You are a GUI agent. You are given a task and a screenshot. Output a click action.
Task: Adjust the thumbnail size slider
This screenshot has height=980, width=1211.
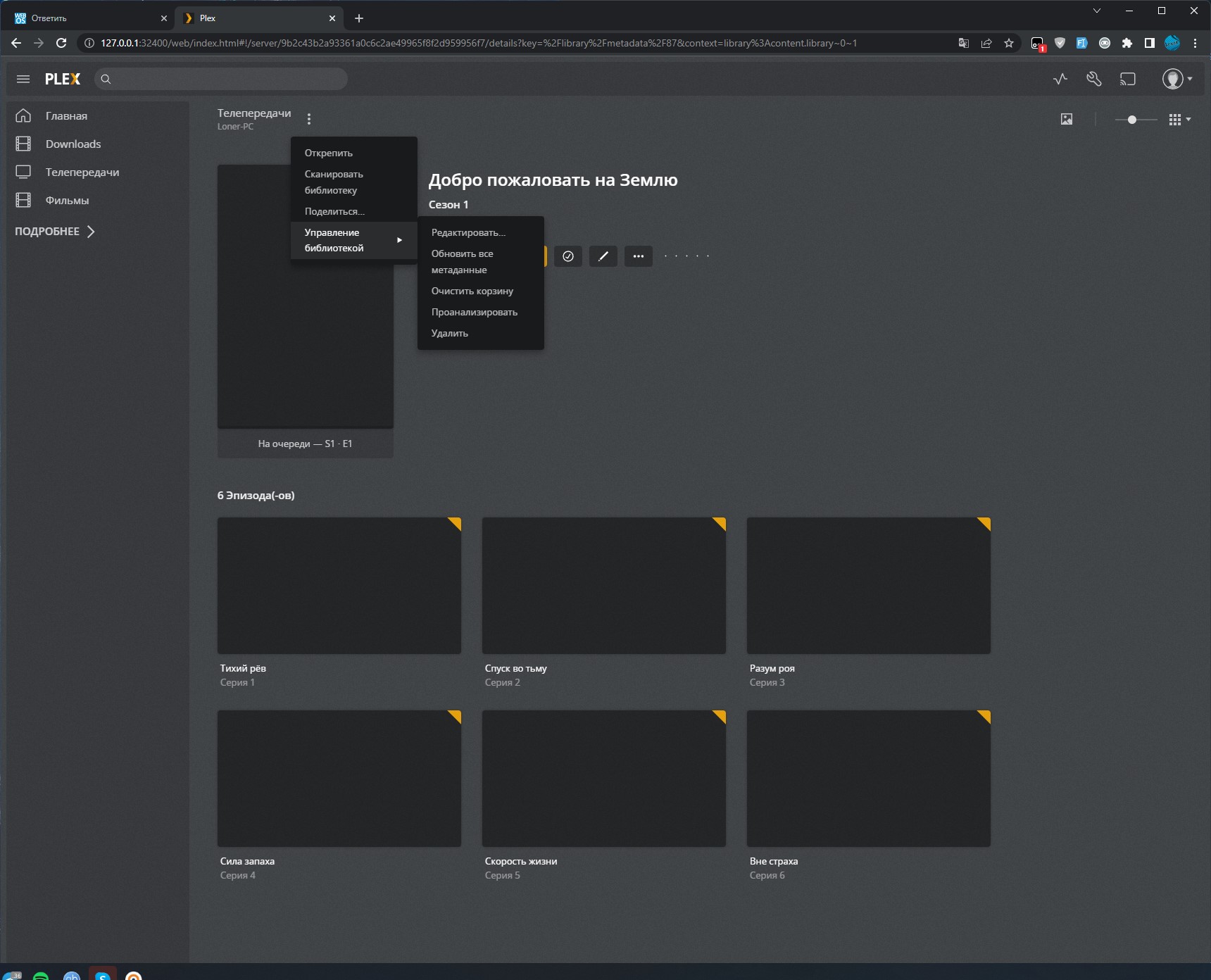(1131, 120)
